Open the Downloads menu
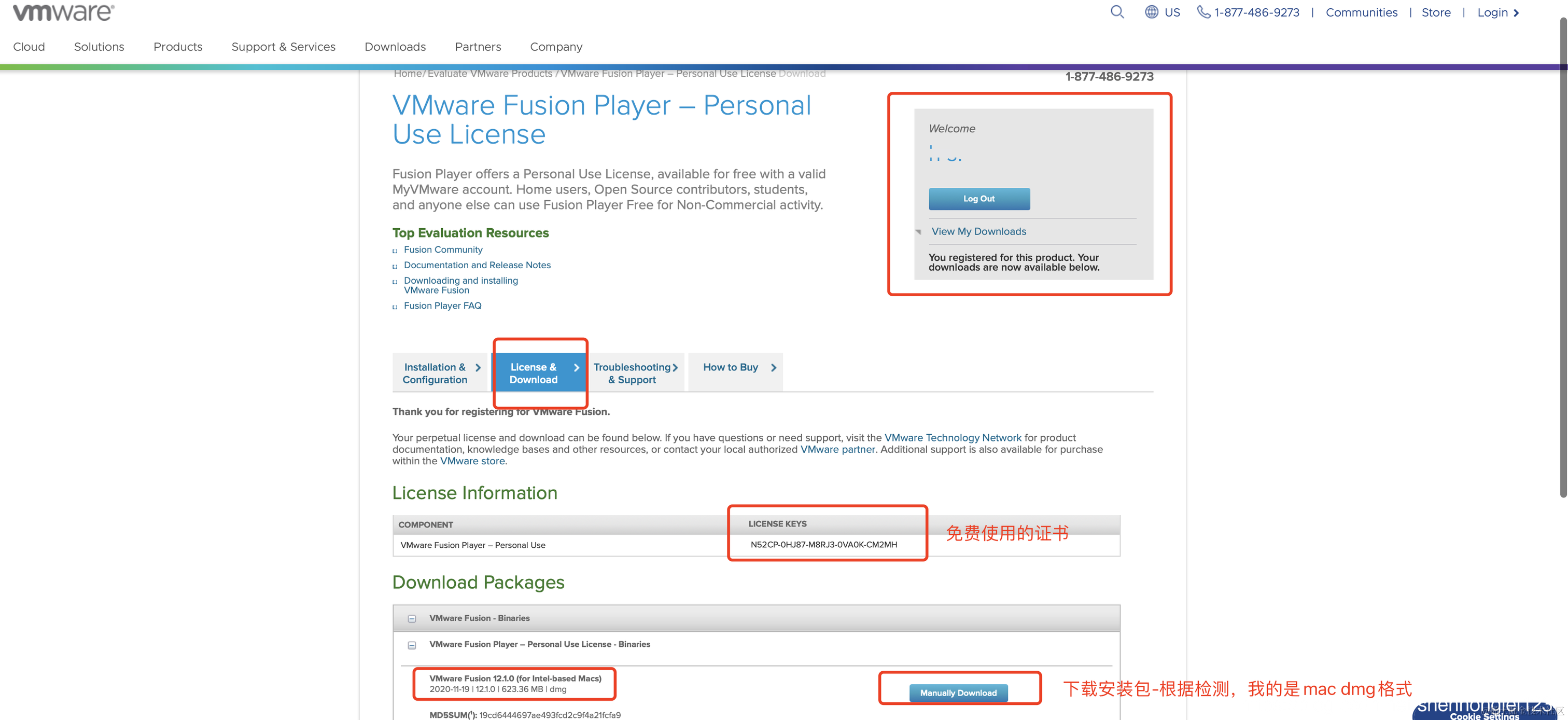Viewport: 1568px width, 720px height. point(395,47)
